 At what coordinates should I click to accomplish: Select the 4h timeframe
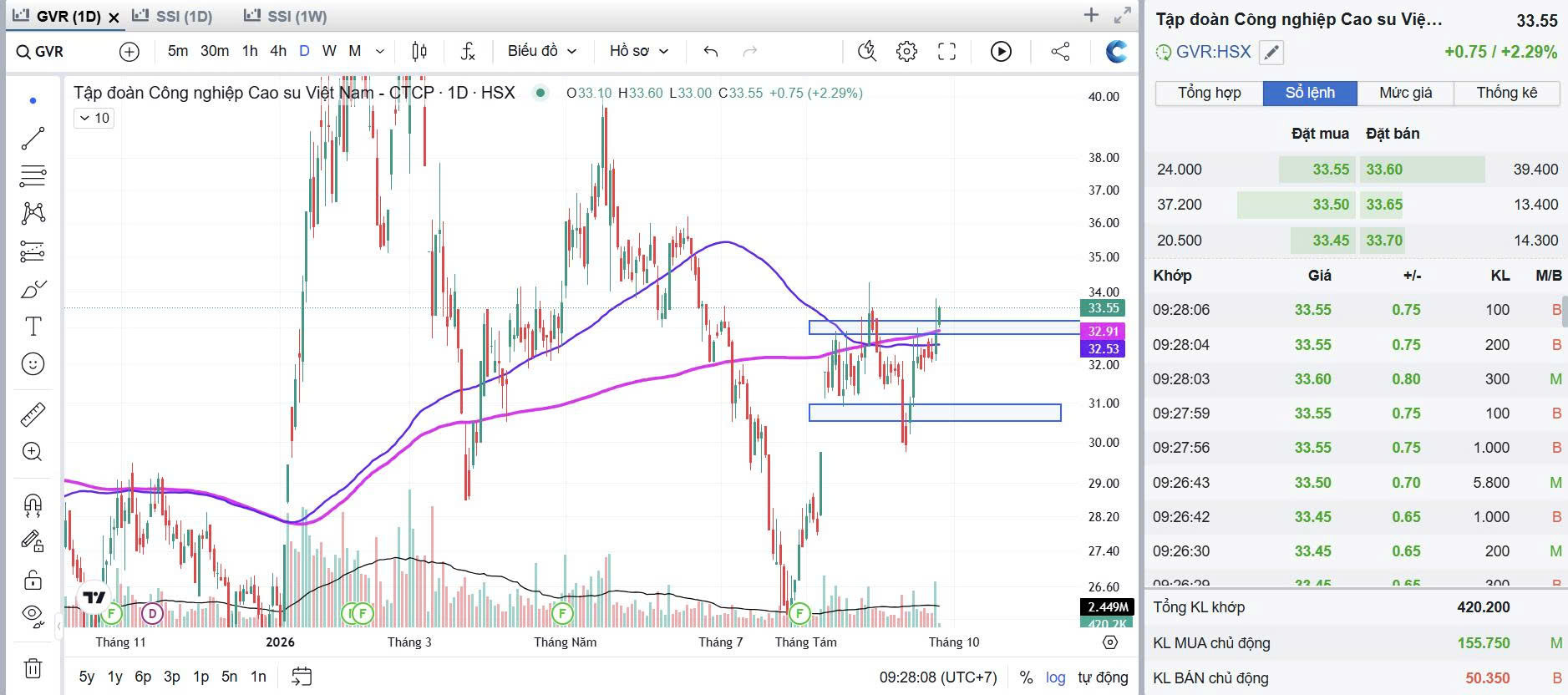pos(278,52)
